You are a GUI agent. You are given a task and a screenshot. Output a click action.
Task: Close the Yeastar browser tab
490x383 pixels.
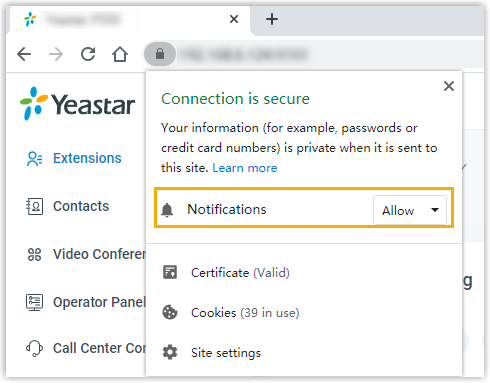click(x=234, y=19)
